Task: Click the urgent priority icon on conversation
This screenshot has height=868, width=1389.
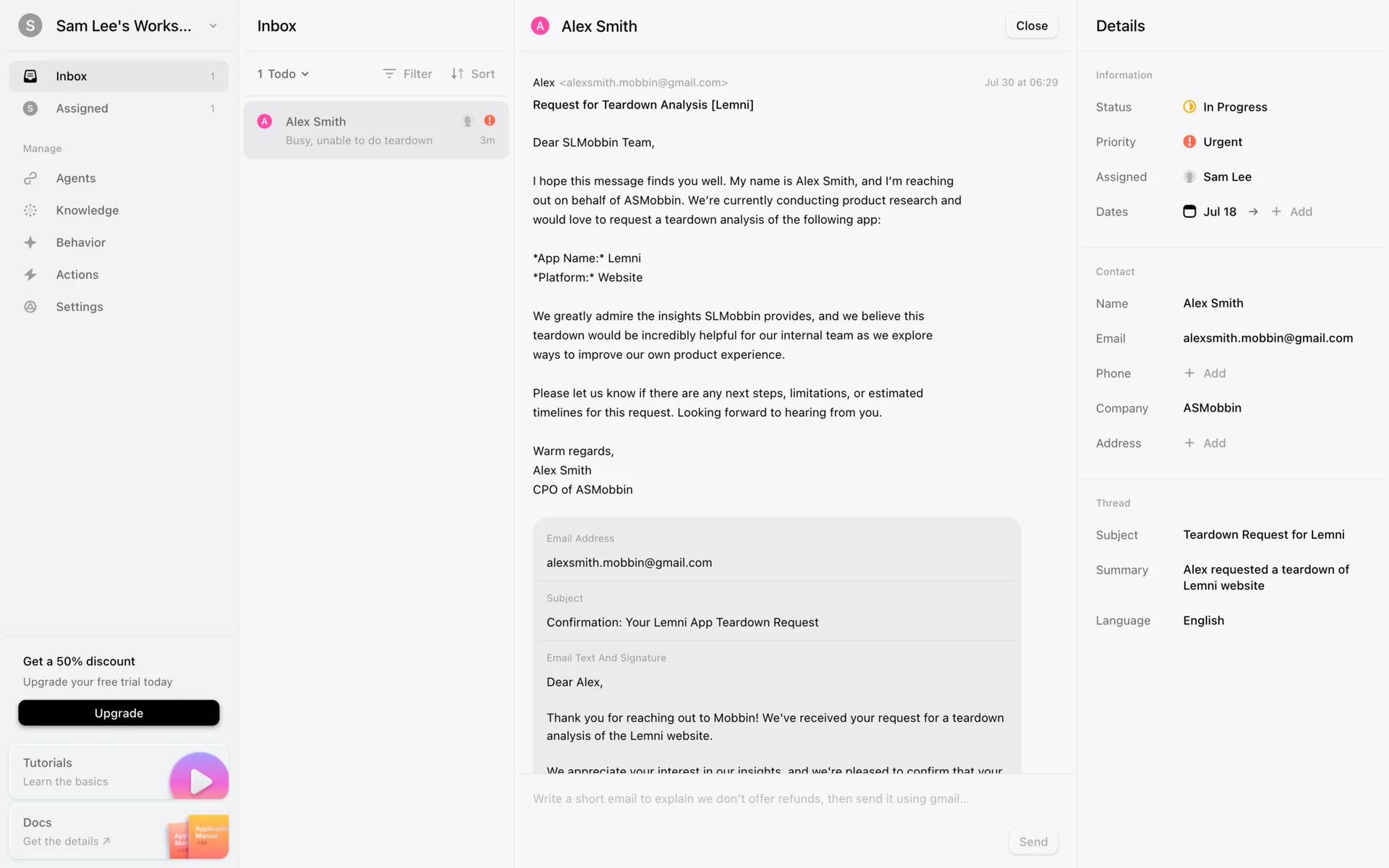Action: pos(490,121)
